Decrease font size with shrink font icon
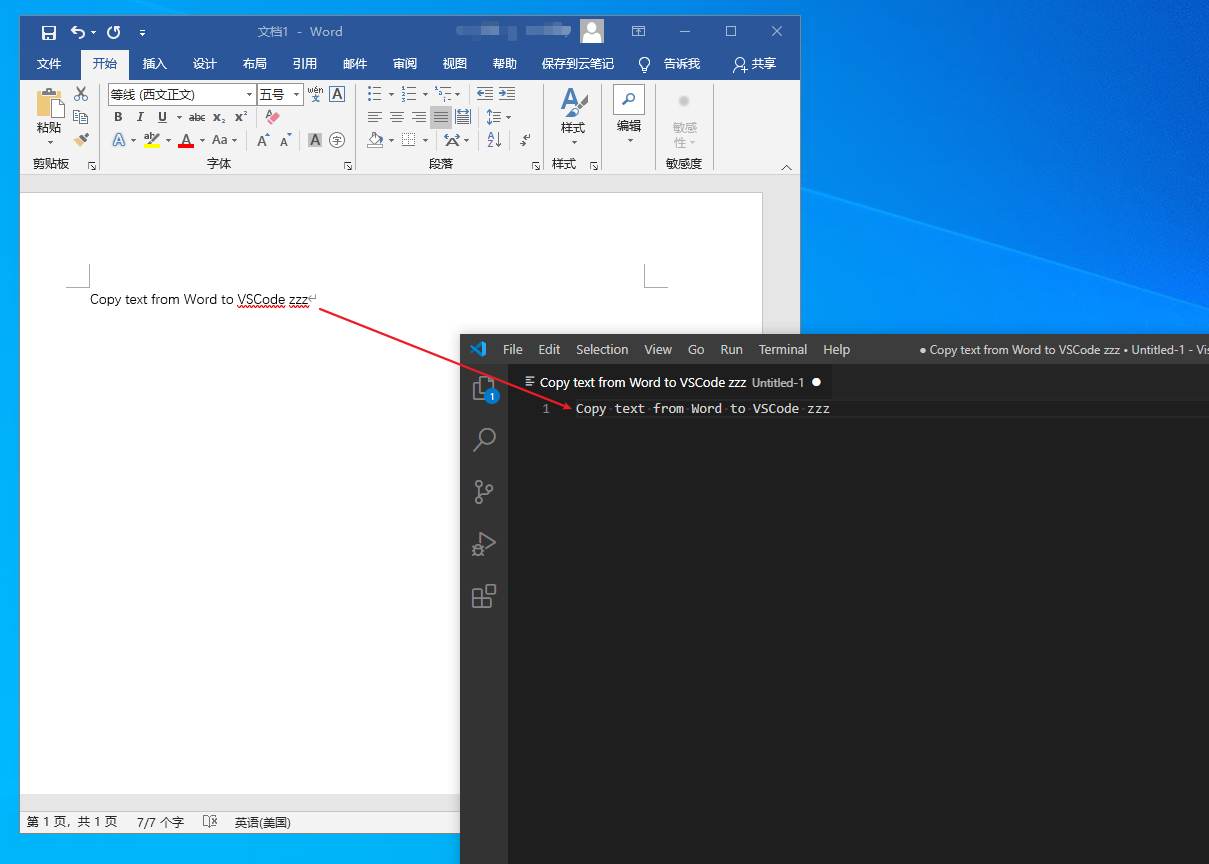1209x864 pixels. click(x=286, y=141)
